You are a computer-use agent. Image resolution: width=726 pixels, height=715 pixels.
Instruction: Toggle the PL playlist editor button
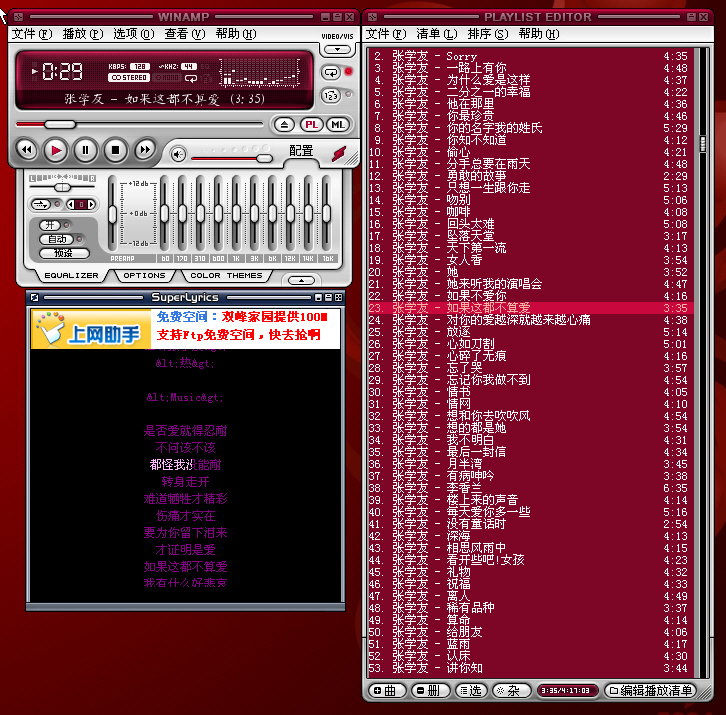coord(312,125)
